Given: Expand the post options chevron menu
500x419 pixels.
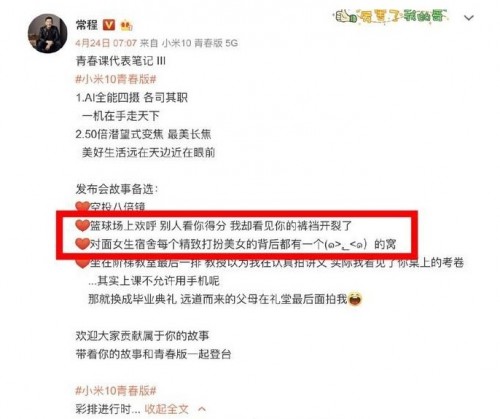Looking at the screenshot, I should 469,18.
